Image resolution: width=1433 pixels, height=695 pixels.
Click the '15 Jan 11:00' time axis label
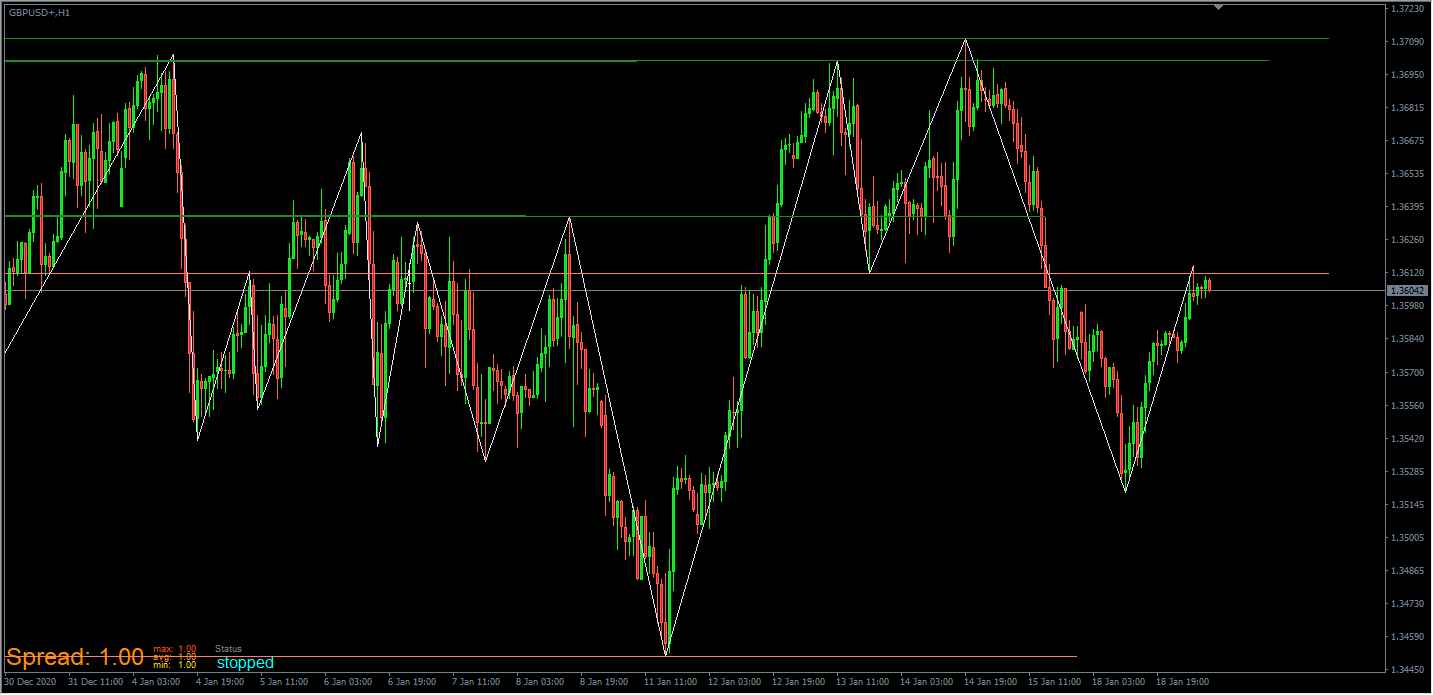point(1054,682)
